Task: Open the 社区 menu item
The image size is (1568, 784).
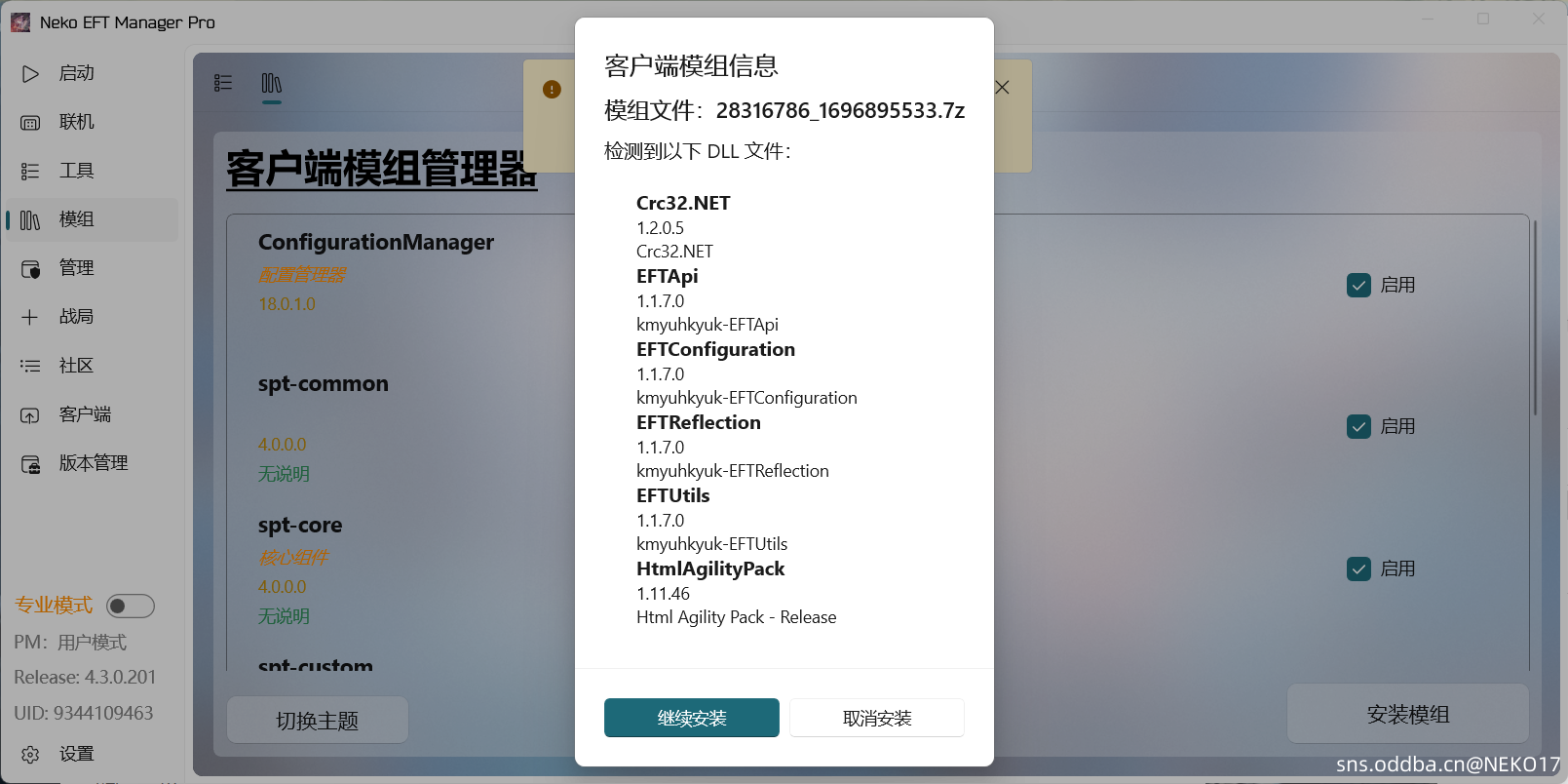Action: [x=93, y=366]
